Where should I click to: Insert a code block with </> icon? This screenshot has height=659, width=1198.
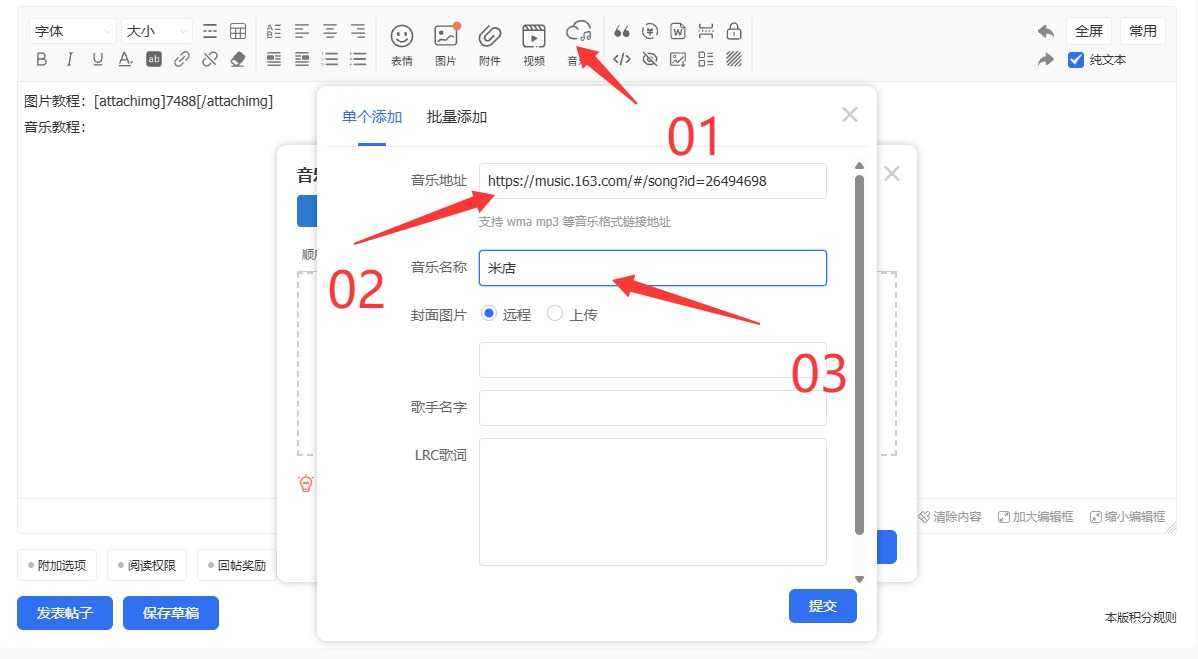[x=622, y=60]
